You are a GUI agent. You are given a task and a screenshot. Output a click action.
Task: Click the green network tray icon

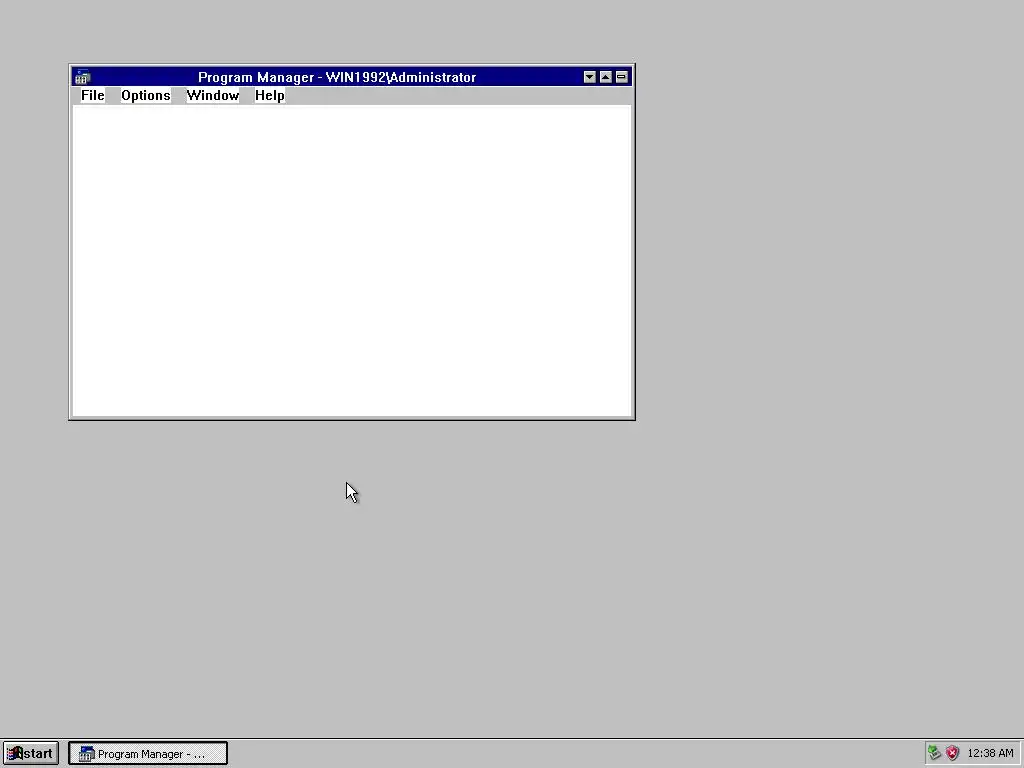(935, 753)
